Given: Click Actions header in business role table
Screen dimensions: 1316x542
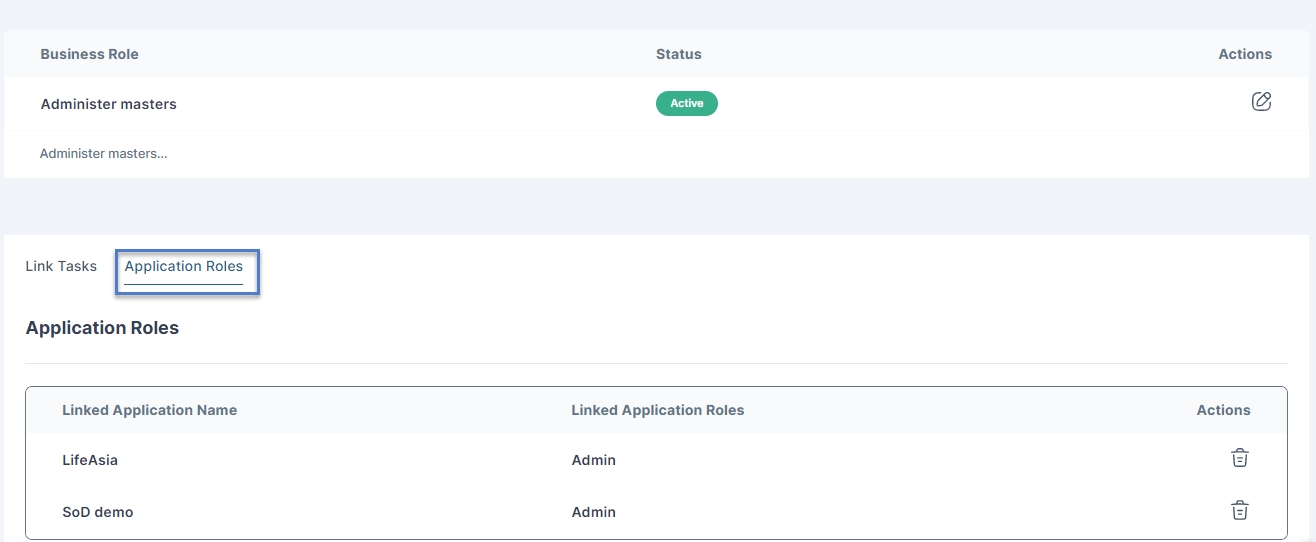Looking at the screenshot, I should point(1244,54).
